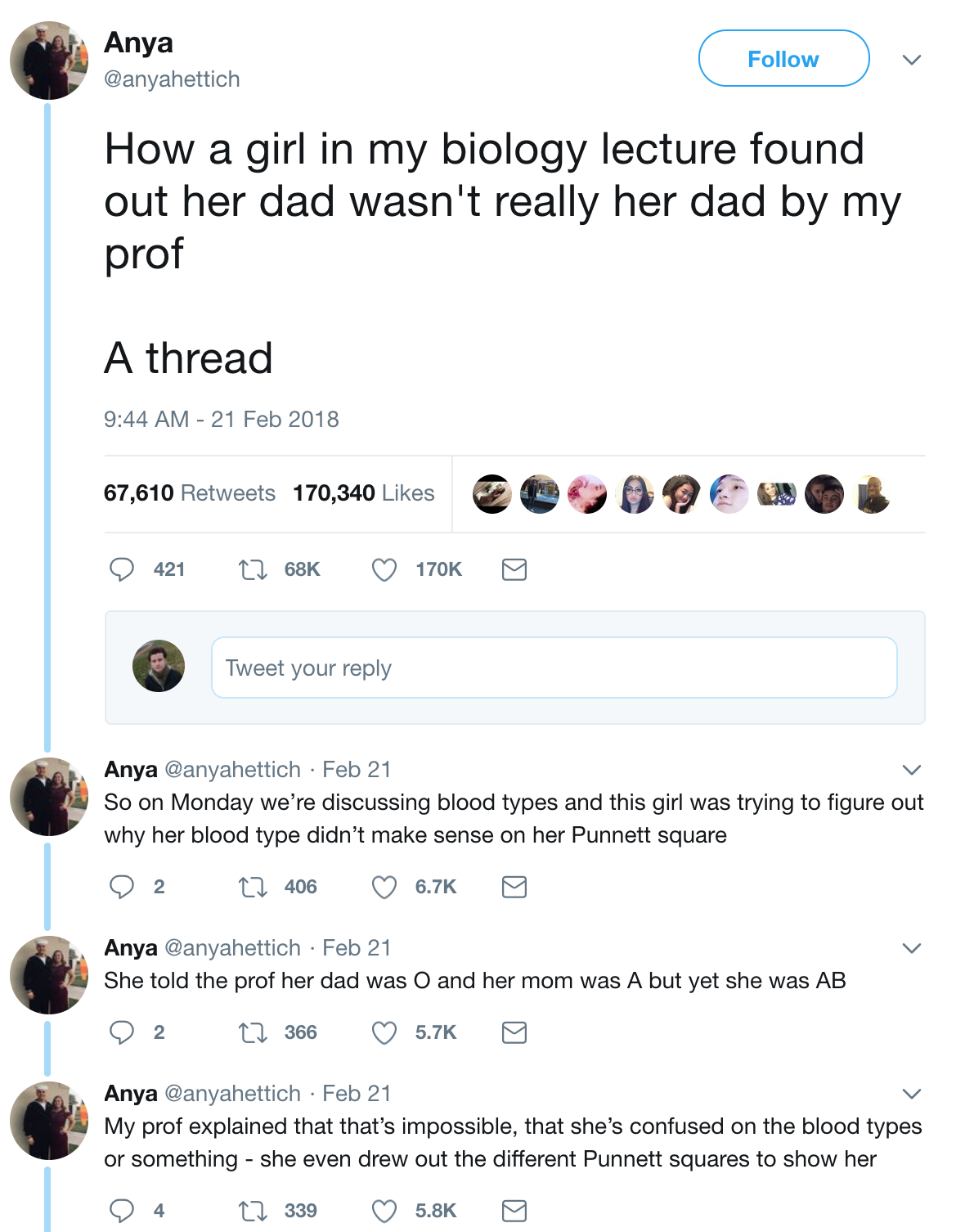Expand options chevron on Punnett square tweet
Image resolution: width=965 pixels, height=1232 pixels.
[x=911, y=770]
